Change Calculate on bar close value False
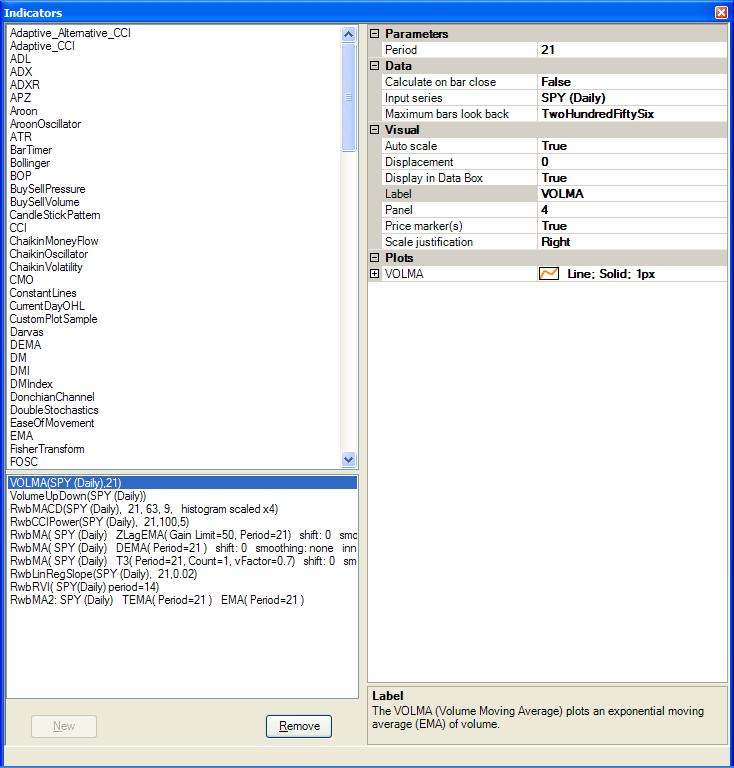The width and height of the screenshot is (734, 768). pos(632,82)
